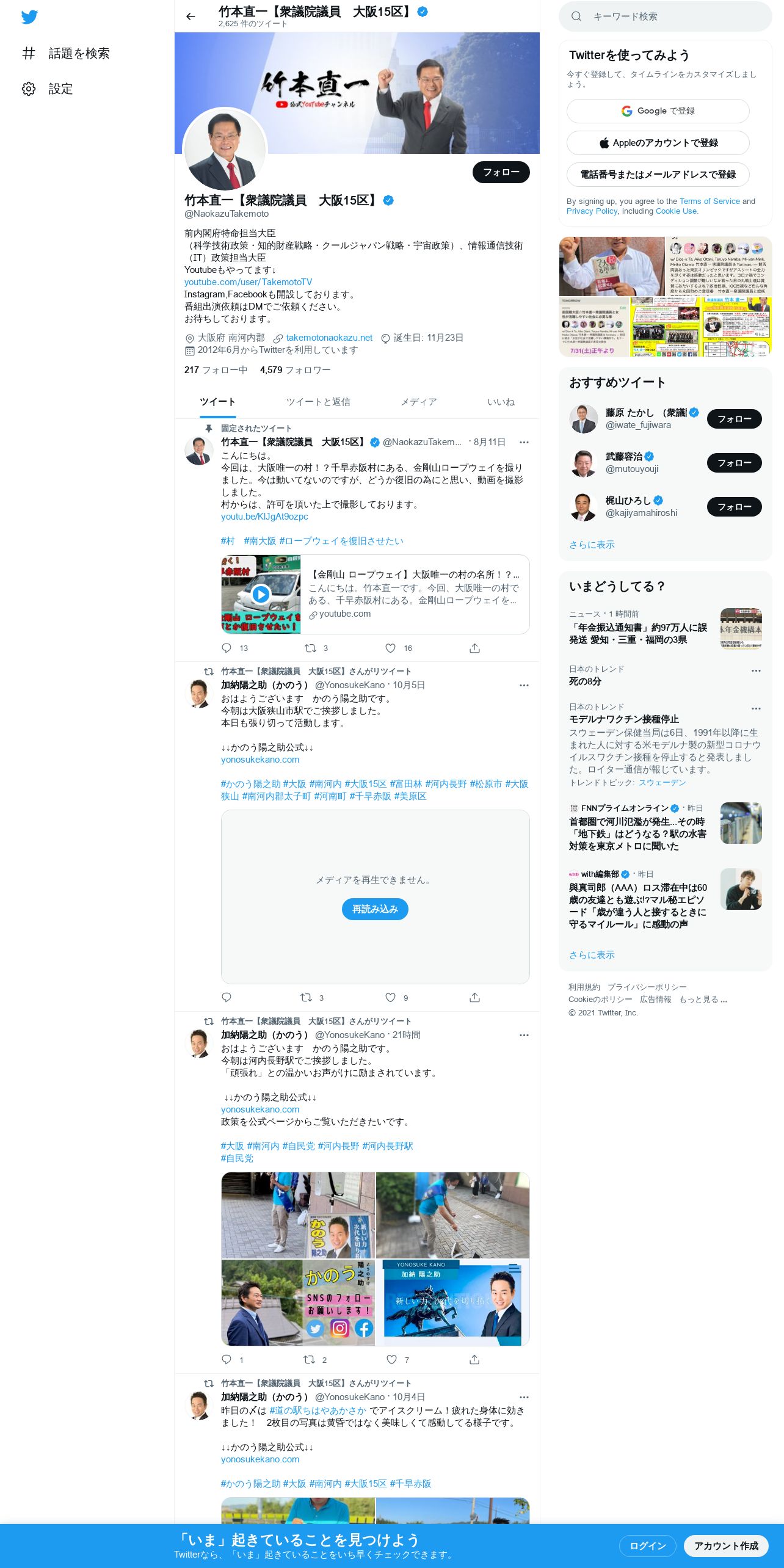Follow 梶山ひろし @kajiyamahiroshi
The image size is (784, 1568).
734,507
